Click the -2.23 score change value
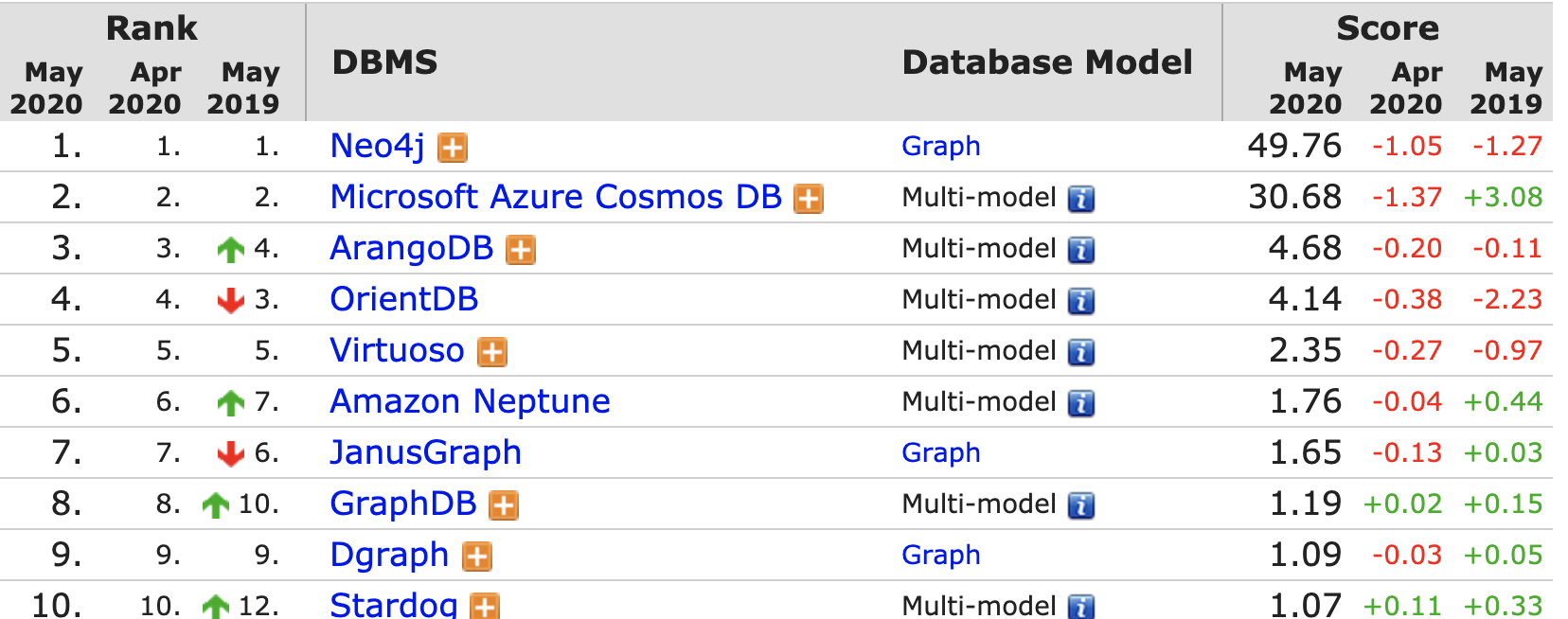The height and width of the screenshot is (619, 1568). [x=1507, y=299]
